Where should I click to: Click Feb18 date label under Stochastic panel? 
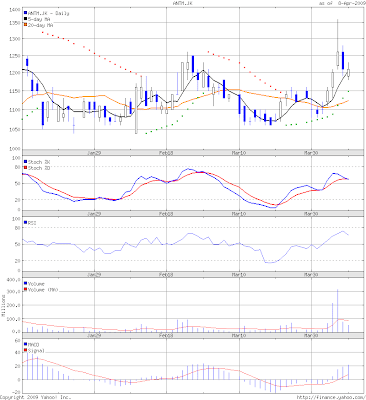[x=166, y=214]
